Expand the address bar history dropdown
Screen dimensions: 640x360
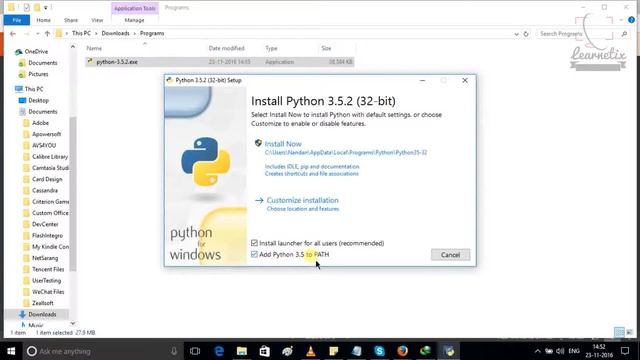[516, 34]
